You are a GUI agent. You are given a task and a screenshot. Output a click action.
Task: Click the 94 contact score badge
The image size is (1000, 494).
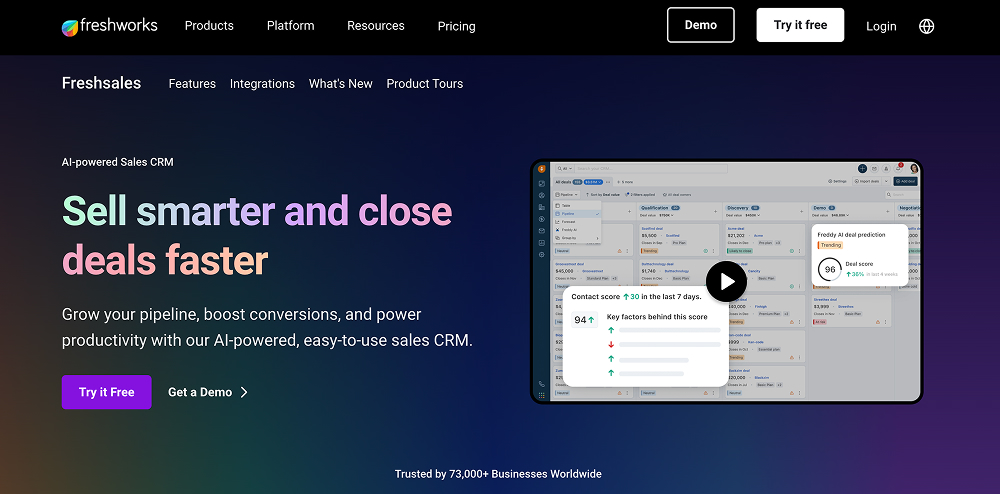[584, 320]
